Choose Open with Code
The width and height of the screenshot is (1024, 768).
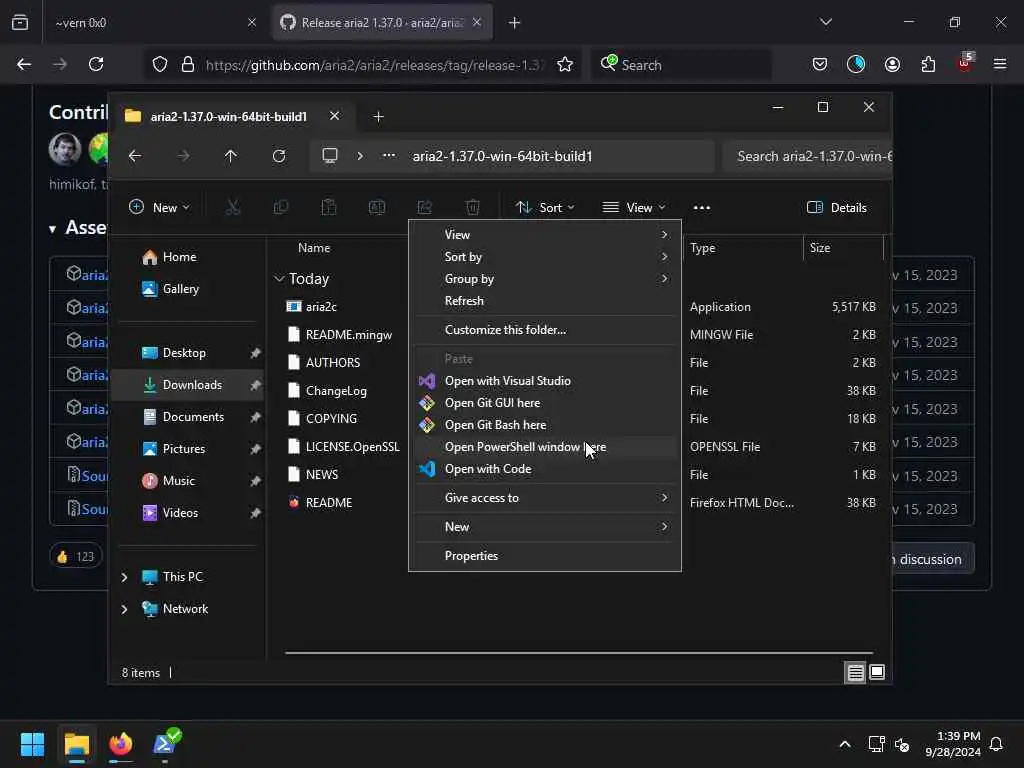tap(545, 469)
